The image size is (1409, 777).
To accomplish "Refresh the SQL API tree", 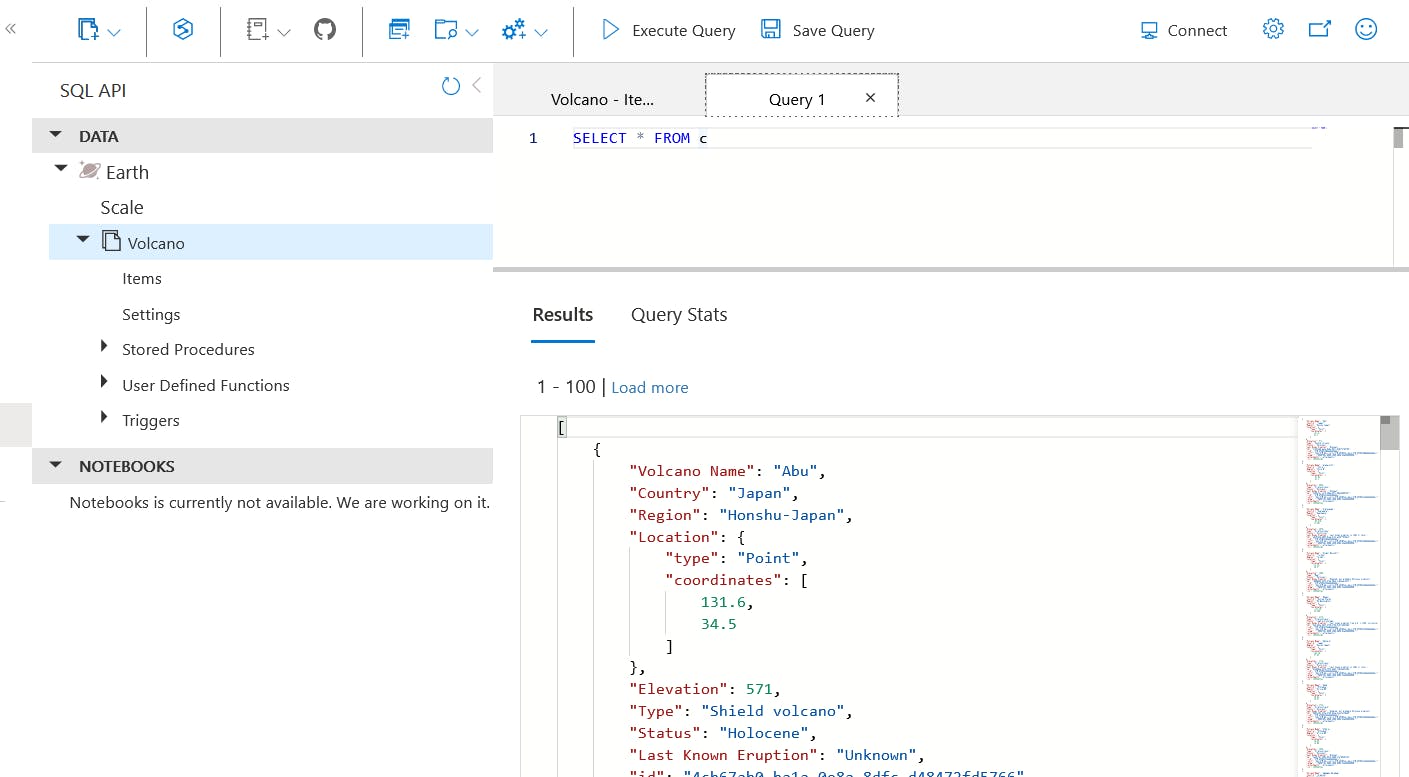I will click(x=451, y=86).
